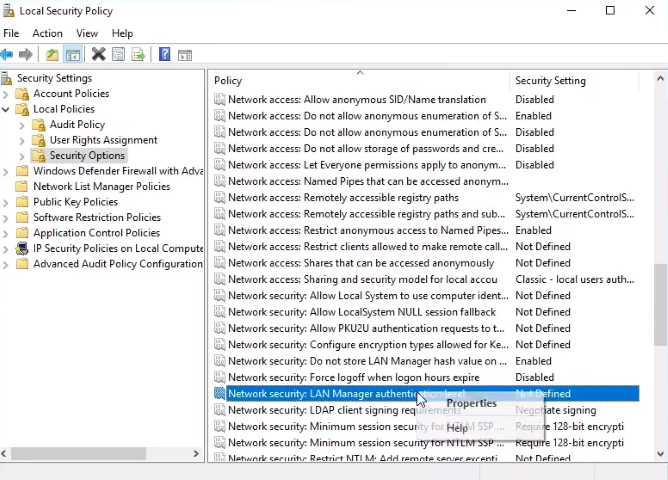This screenshot has width=668, height=480.
Task: Collapse the Local Policies node
Action: coord(6,109)
